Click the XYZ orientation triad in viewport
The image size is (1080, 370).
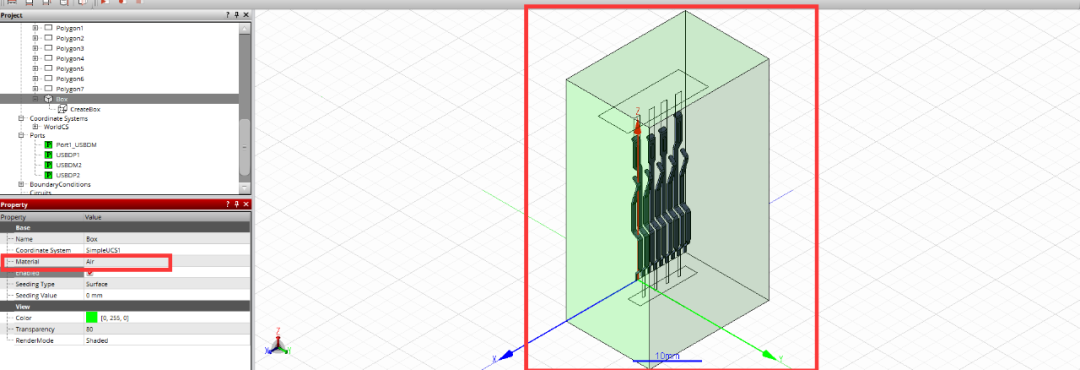tap(278, 342)
